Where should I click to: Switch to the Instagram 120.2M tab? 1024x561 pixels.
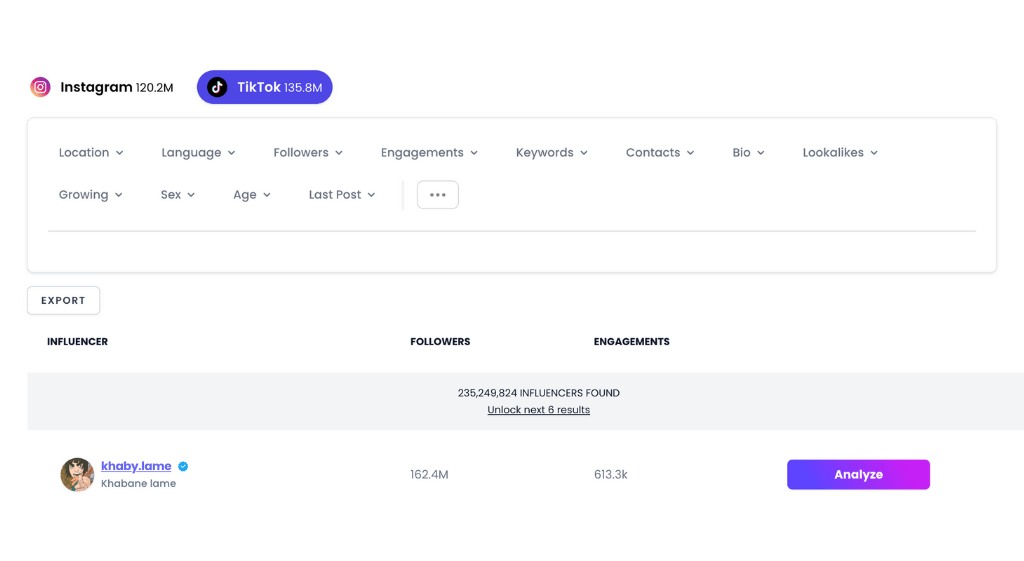tap(102, 87)
